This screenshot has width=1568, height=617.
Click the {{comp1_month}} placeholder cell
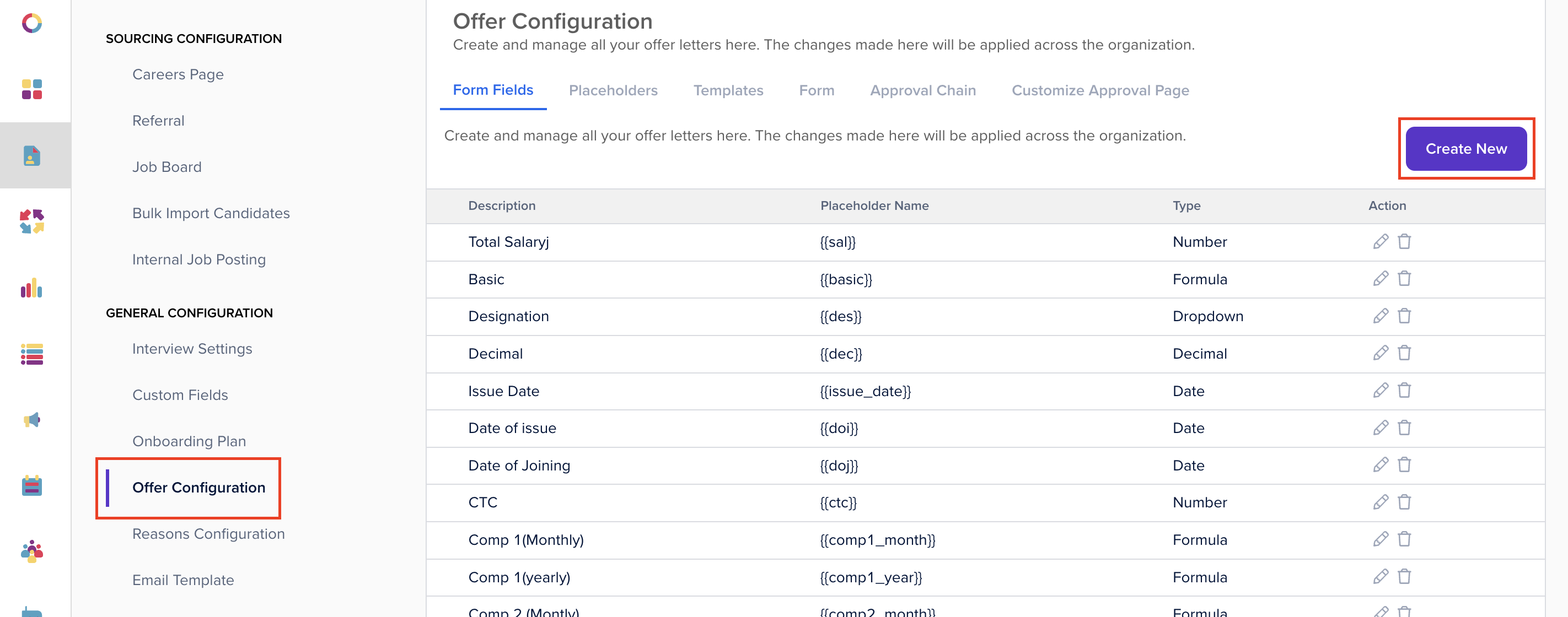[x=877, y=540]
